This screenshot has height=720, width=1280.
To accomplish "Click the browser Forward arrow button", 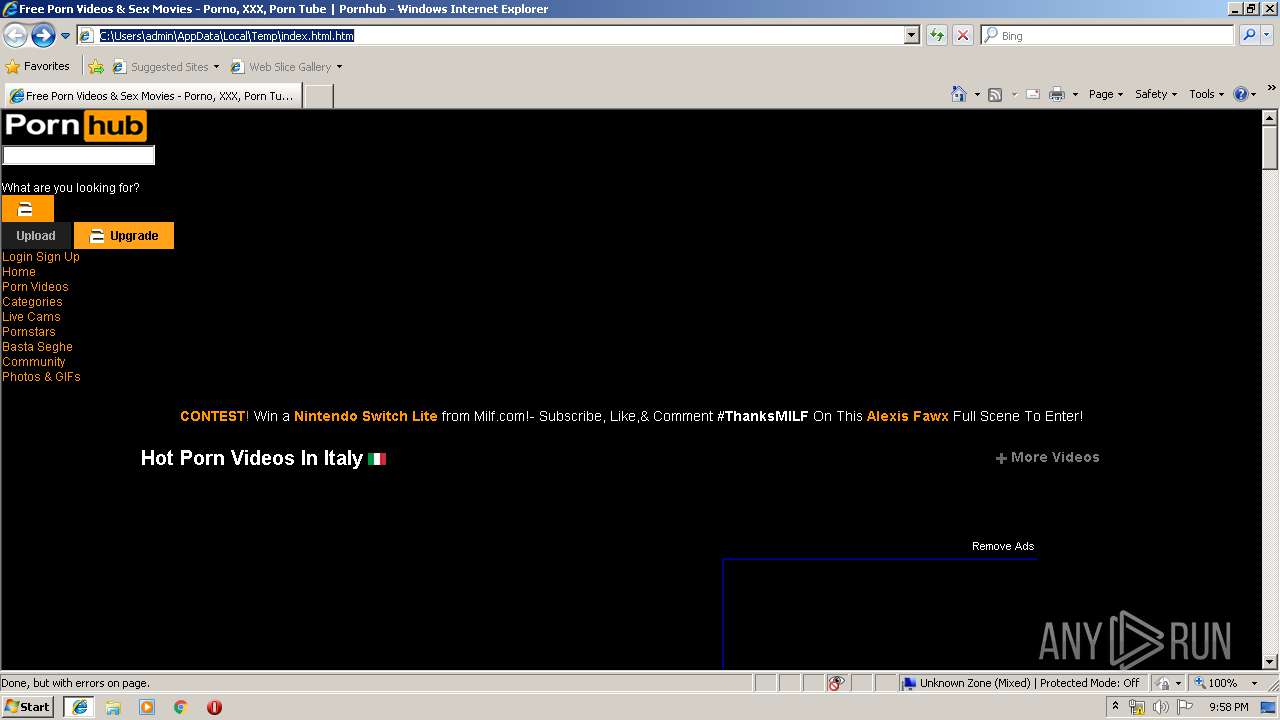I will pos(43,36).
